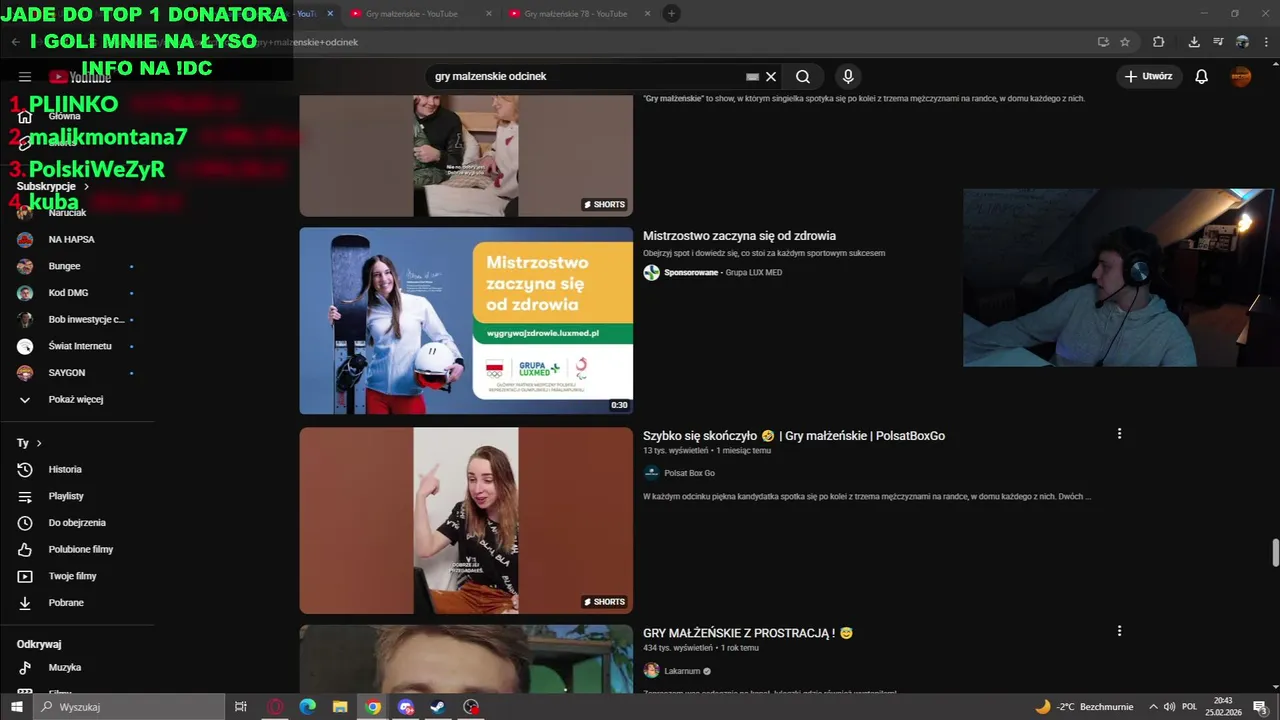Show hidden system tray icons chevron
The width and height of the screenshot is (1280, 720).
click(1153, 707)
